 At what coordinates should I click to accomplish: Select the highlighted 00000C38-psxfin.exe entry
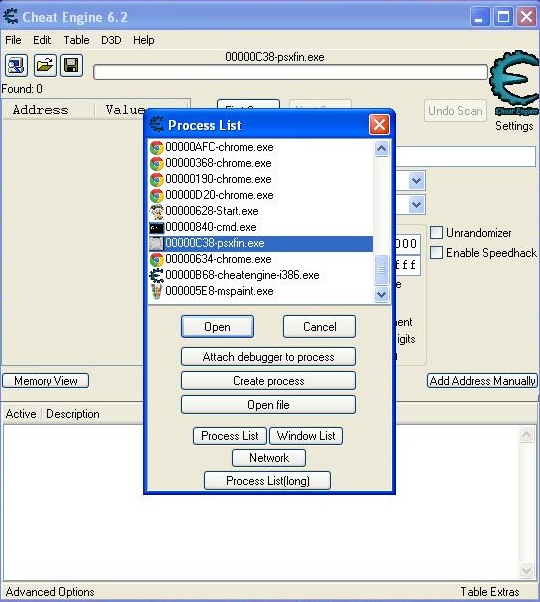coord(261,243)
